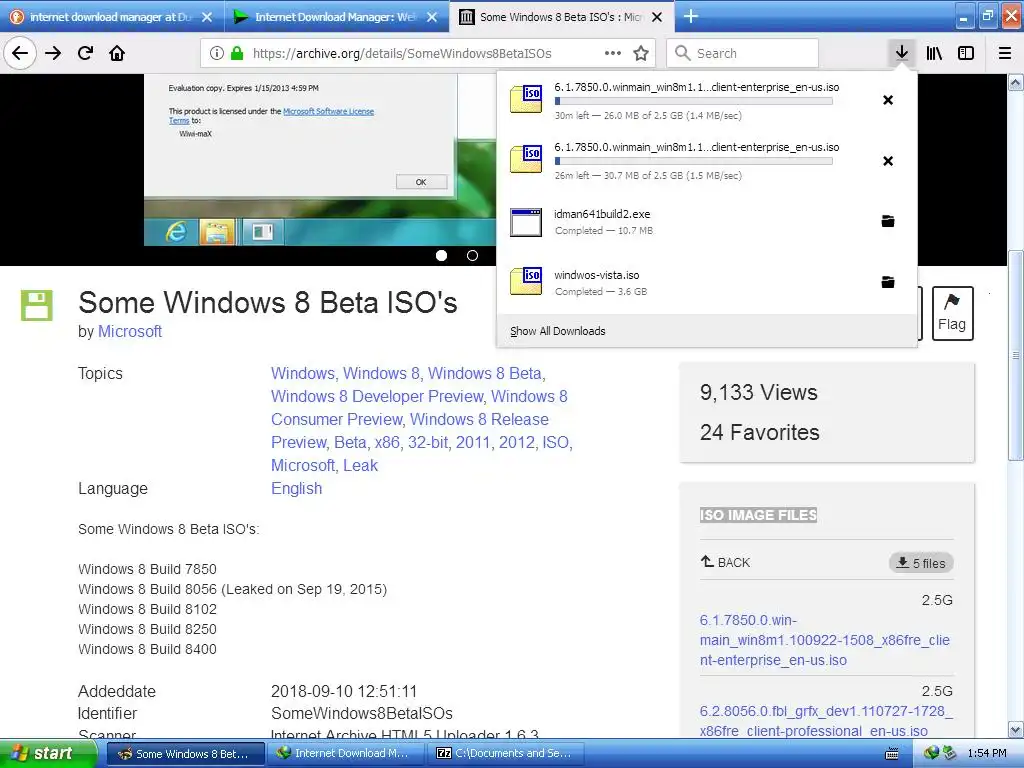The image size is (1024, 768).
Task: Open the Library bookshelf icon
Action: click(934, 53)
